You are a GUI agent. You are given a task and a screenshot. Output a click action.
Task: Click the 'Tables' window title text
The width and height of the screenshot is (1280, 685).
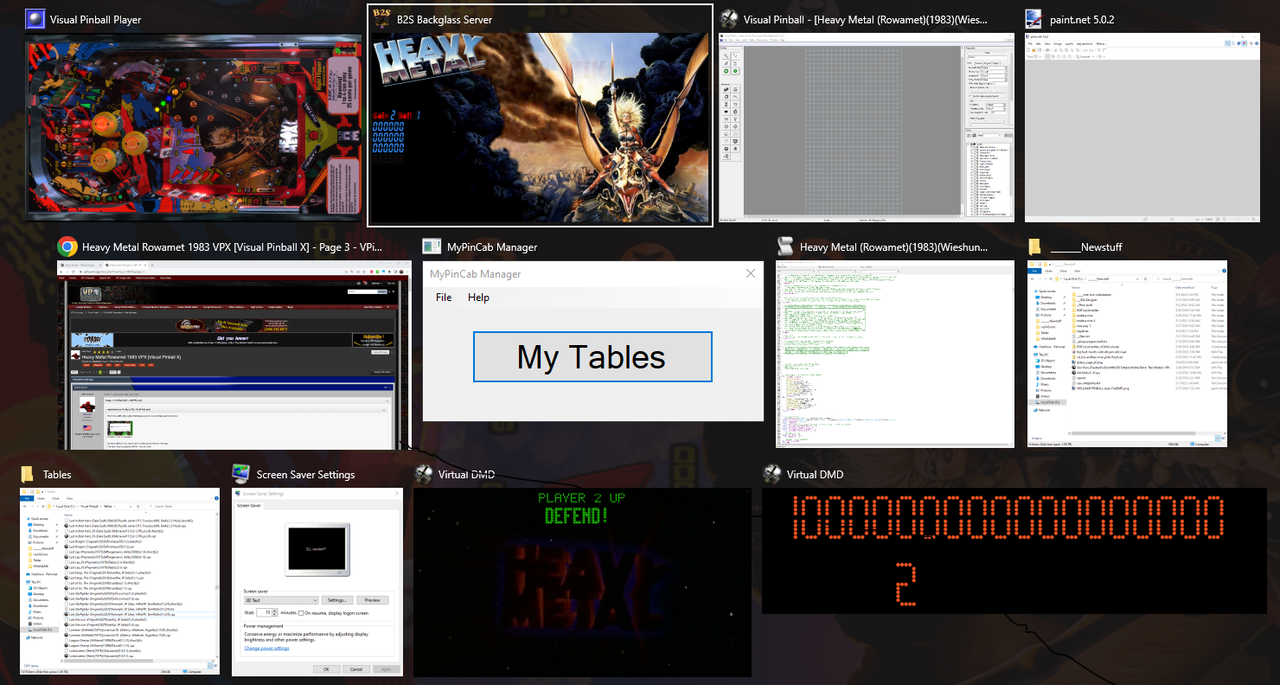pos(57,474)
